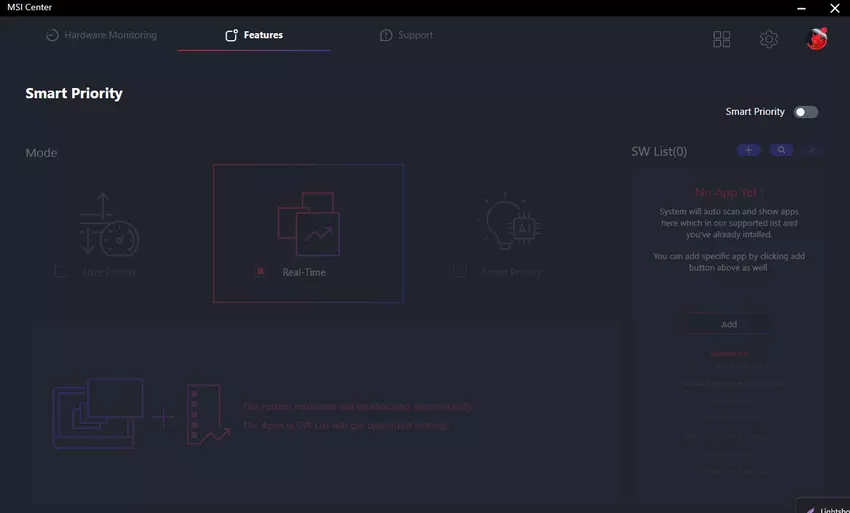Click the Real-Time mode label
The image size is (850, 513).
[x=304, y=272]
